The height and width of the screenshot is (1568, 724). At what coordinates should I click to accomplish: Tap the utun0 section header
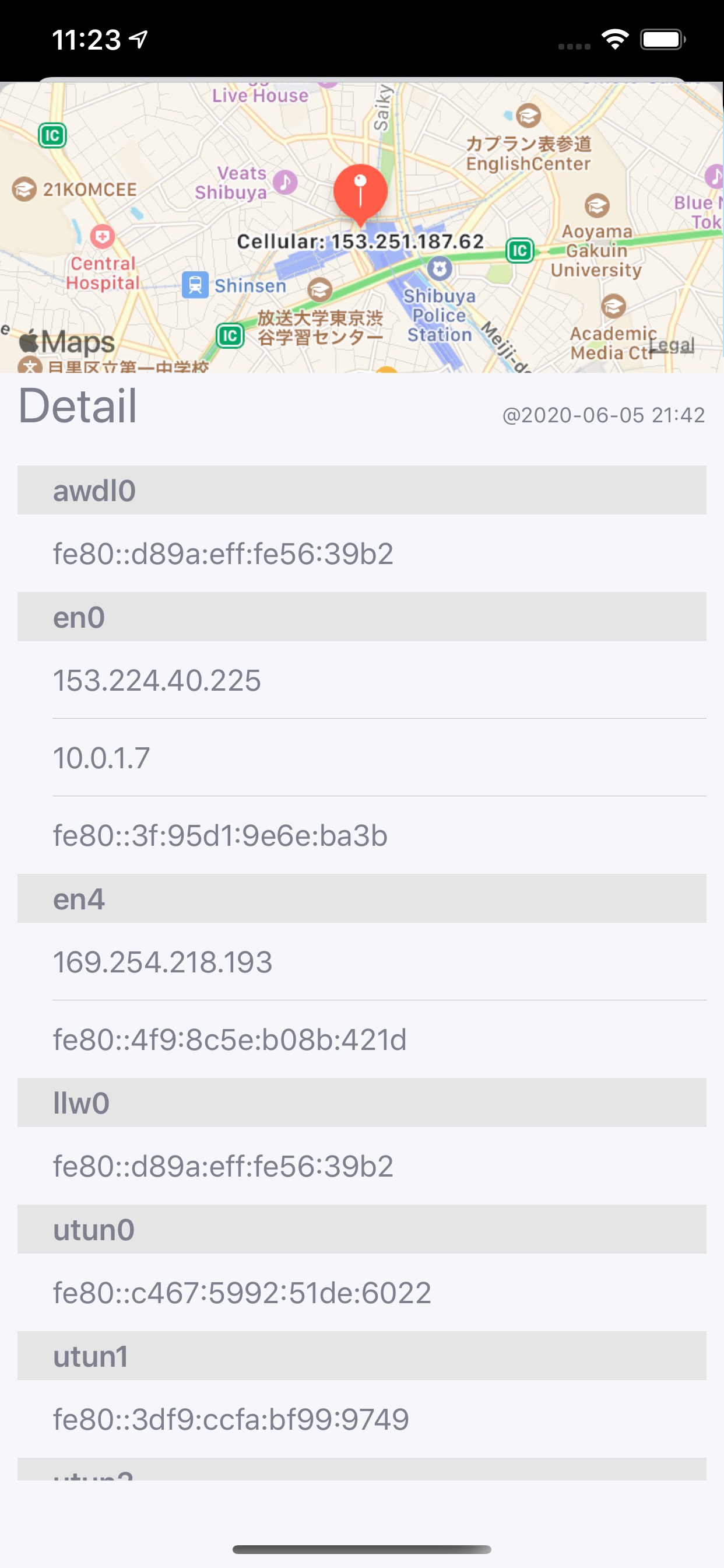pos(361,1229)
